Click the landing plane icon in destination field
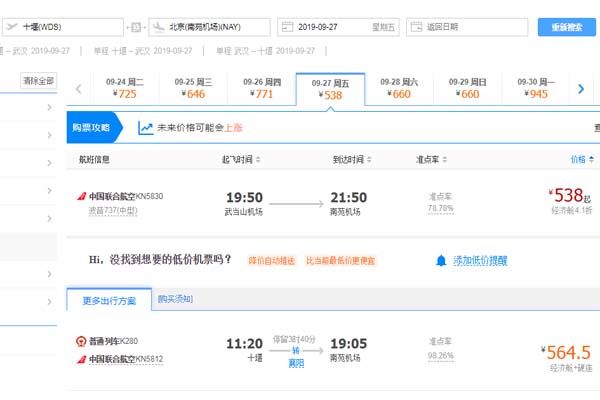The width and height of the screenshot is (600, 400). 158,27
